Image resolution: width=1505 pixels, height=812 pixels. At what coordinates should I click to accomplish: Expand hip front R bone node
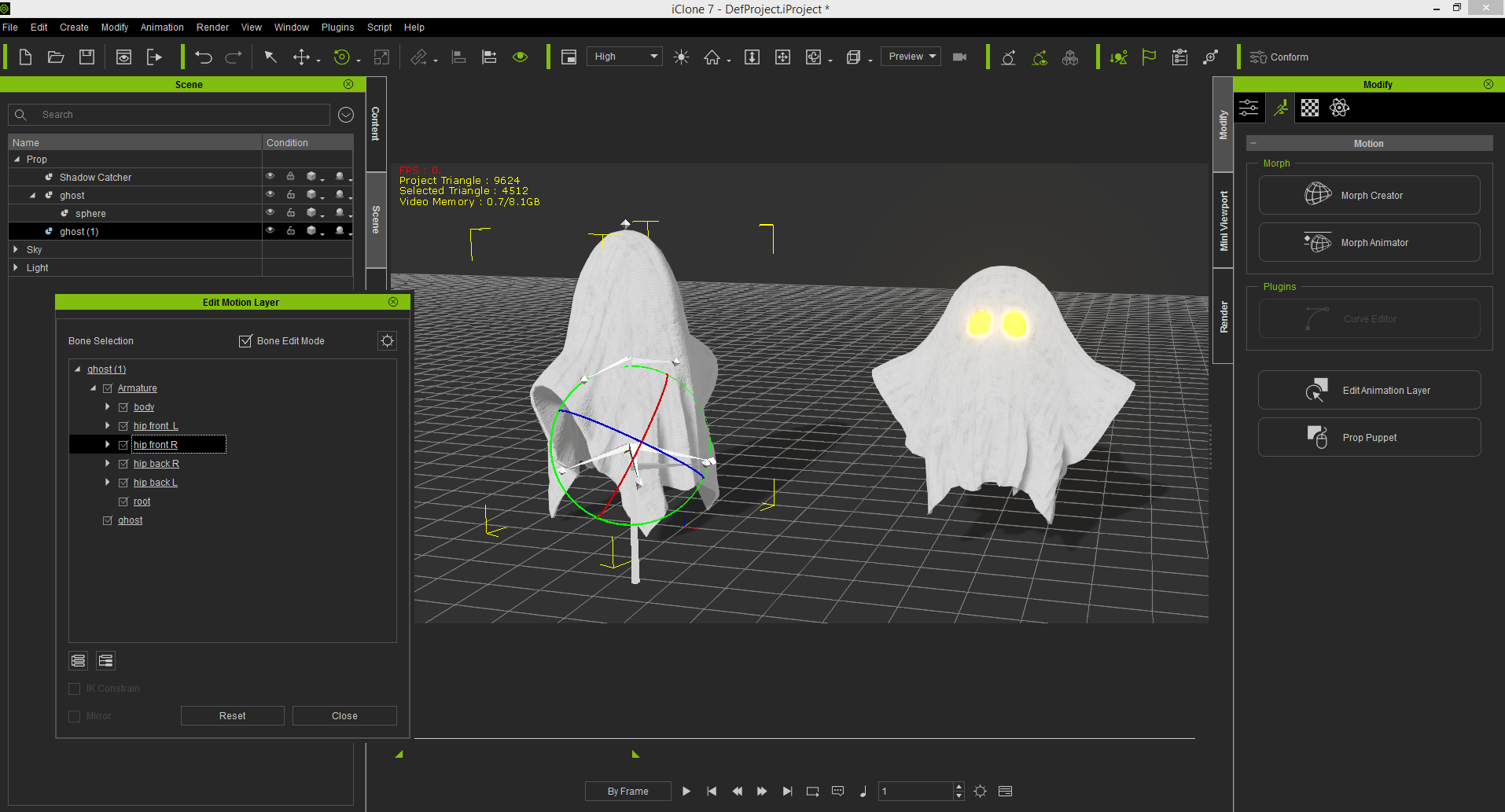pyautogui.click(x=108, y=445)
